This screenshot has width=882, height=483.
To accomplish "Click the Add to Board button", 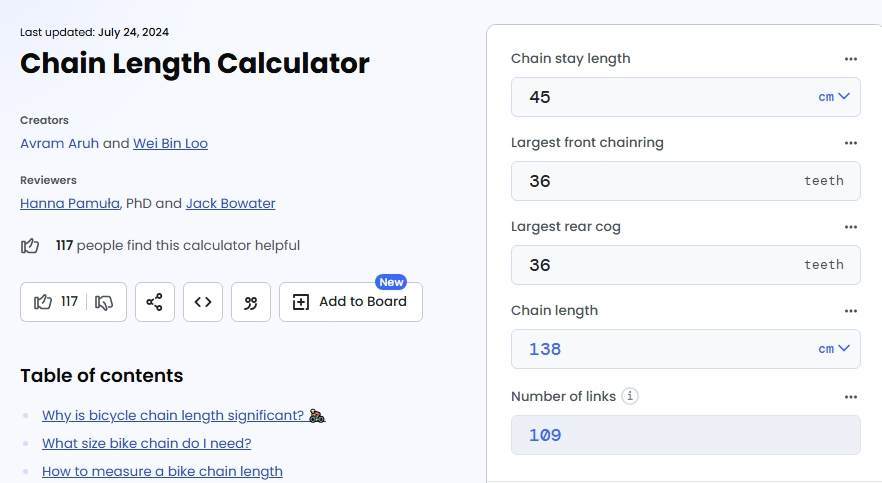I will 351,302.
